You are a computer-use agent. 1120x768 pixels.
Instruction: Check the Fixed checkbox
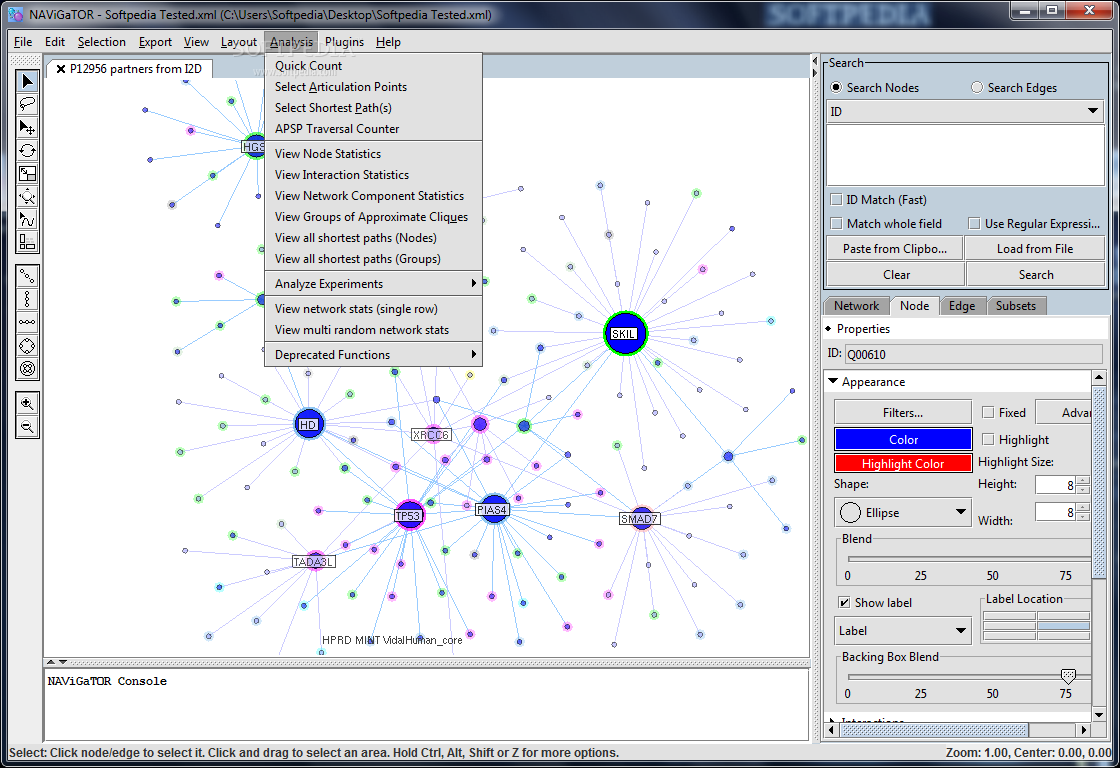point(988,412)
